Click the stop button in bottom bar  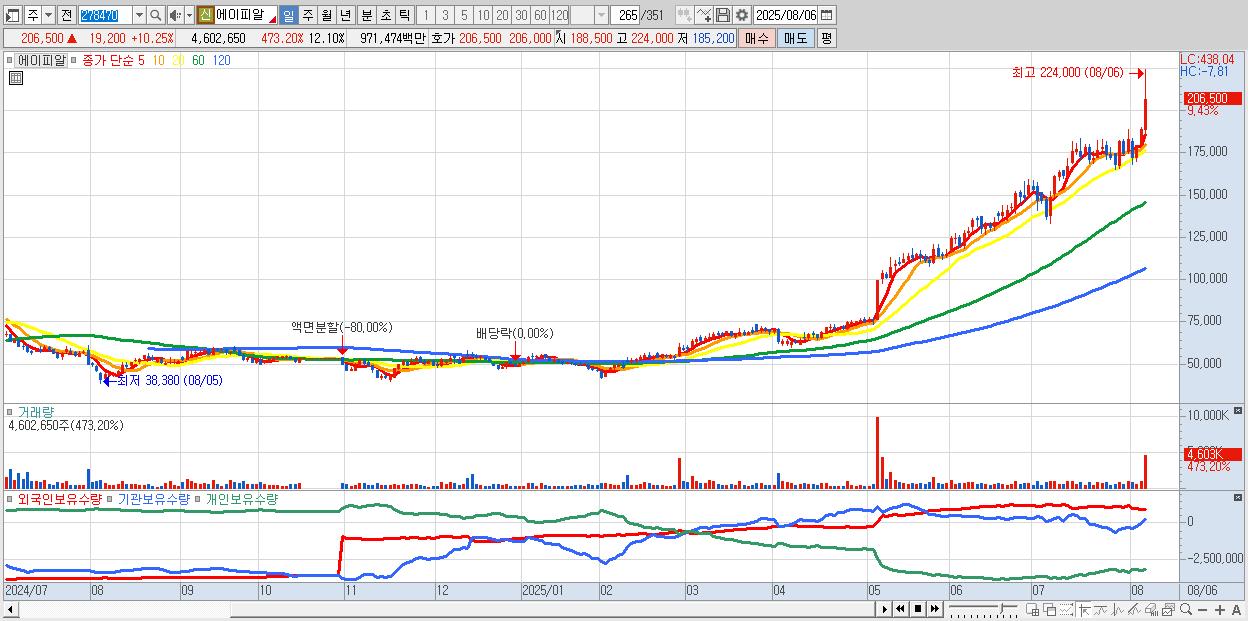coord(918,609)
